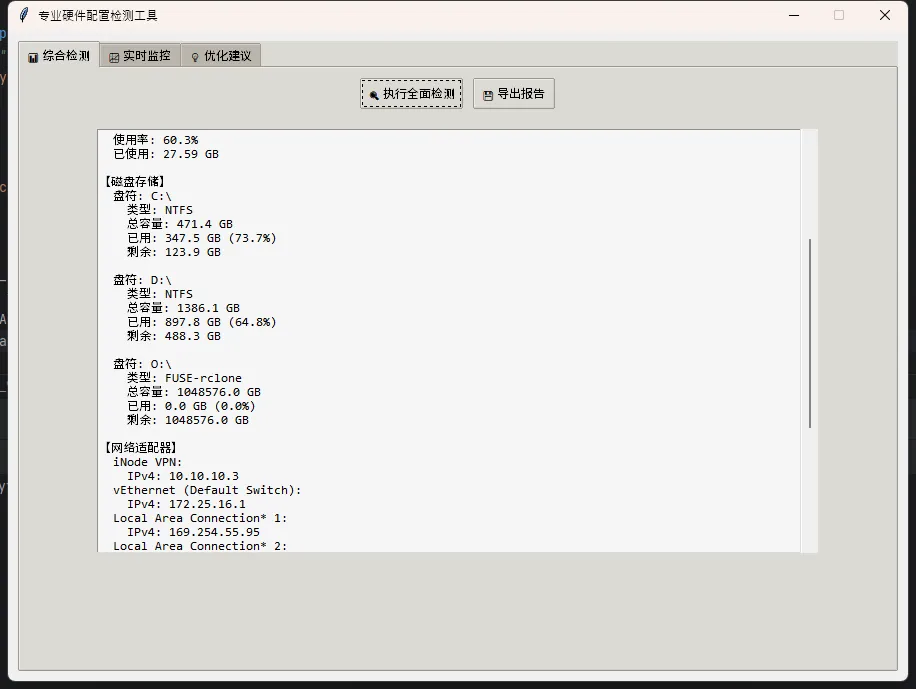Click the 【网络适配器】 section heading
Image resolution: width=916 pixels, height=689 pixels.
point(141,448)
